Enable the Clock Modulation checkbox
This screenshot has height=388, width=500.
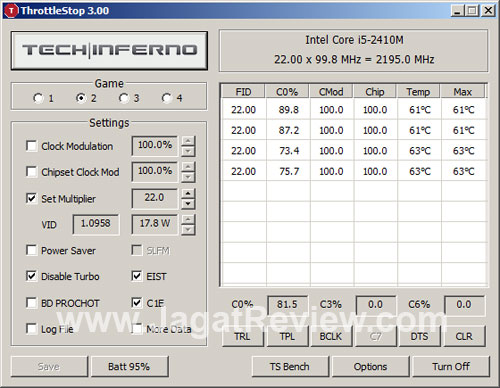point(31,146)
